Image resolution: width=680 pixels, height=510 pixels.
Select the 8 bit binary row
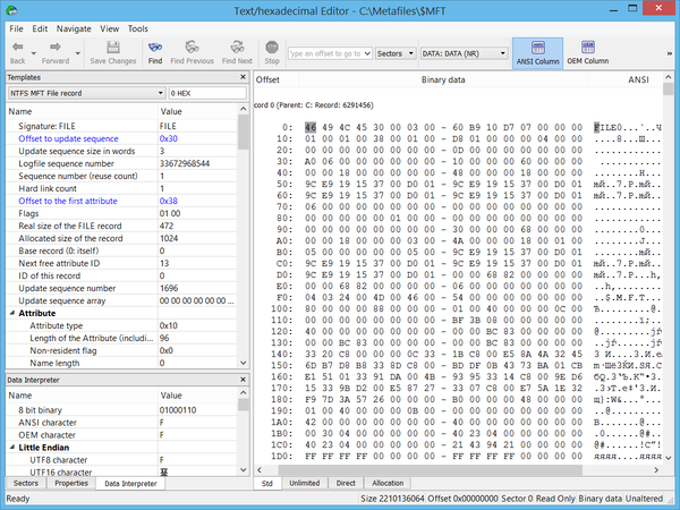[122, 410]
